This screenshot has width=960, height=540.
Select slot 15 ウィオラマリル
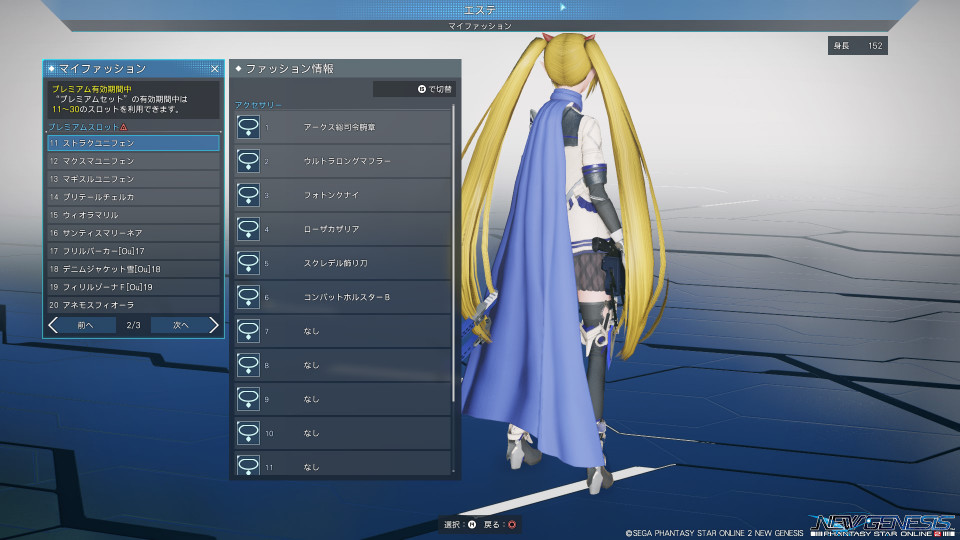pos(133,215)
